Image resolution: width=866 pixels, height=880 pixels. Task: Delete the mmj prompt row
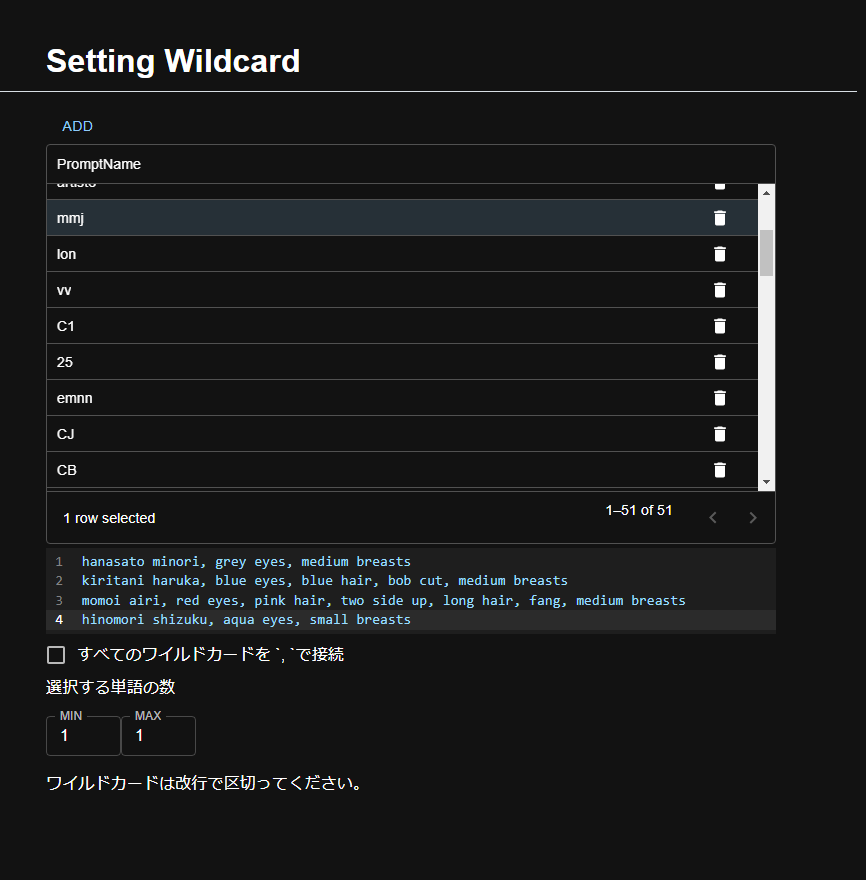[x=719, y=218]
